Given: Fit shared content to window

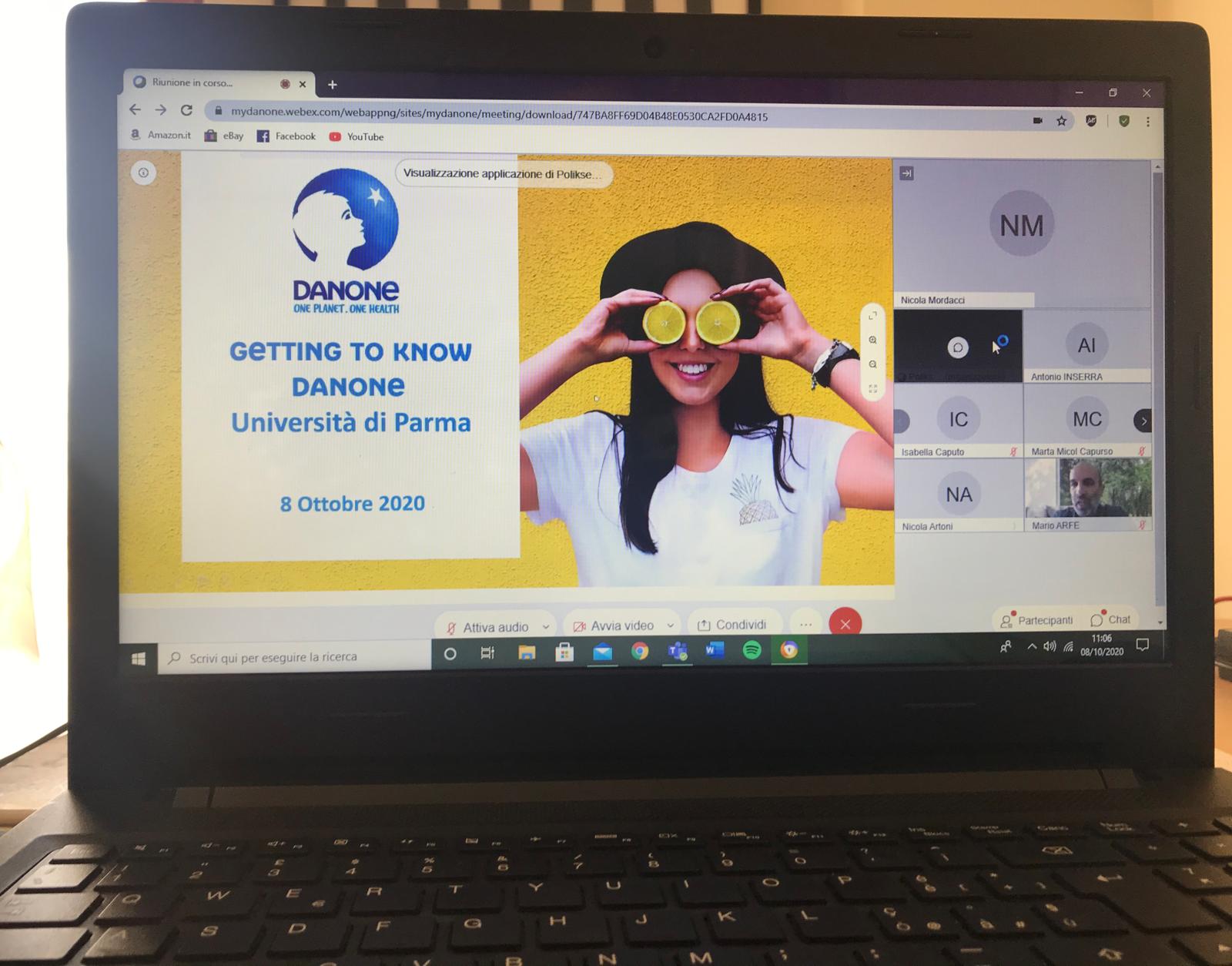Looking at the screenshot, I should [x=872, y=389].
